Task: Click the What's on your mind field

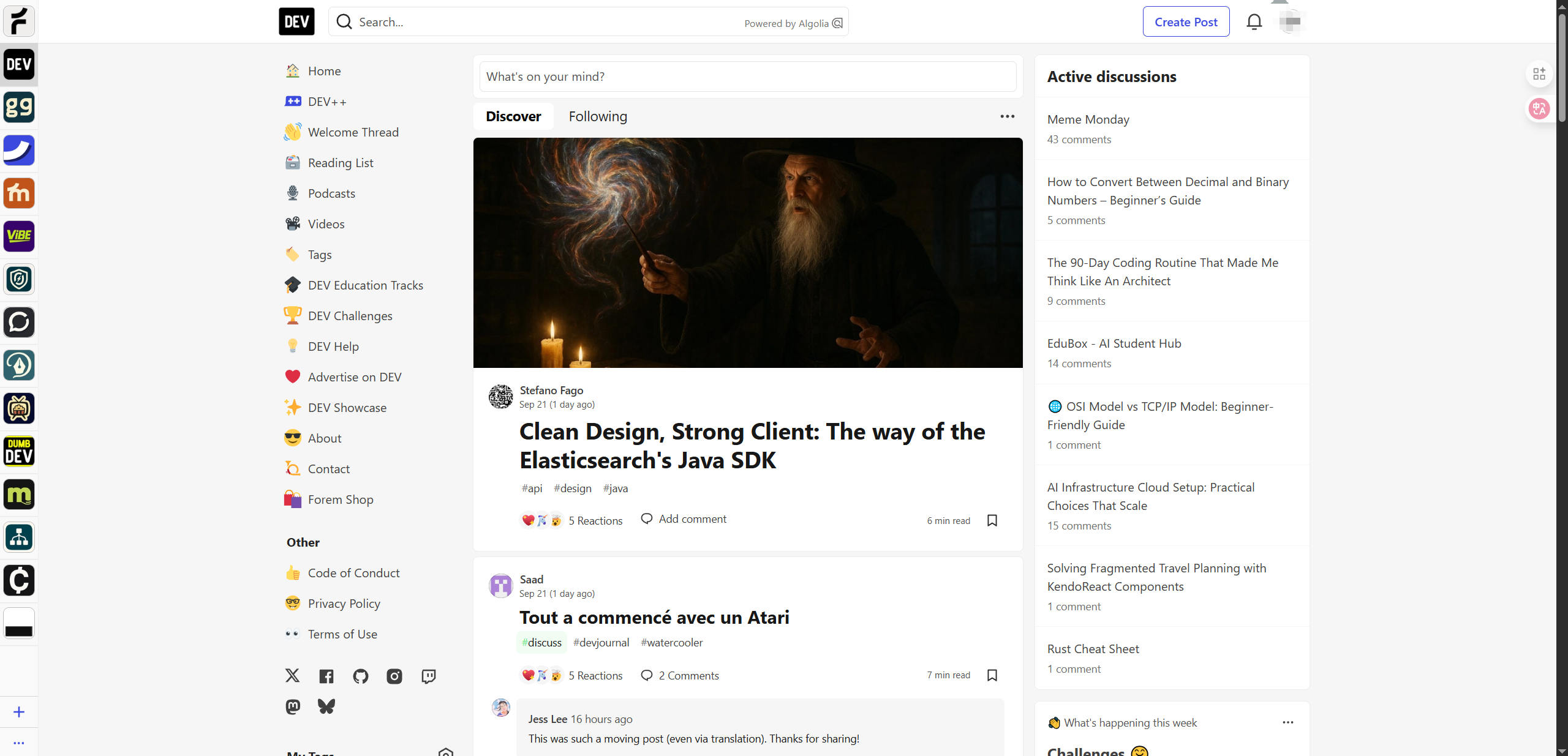Action: click(x=747, y=77)
